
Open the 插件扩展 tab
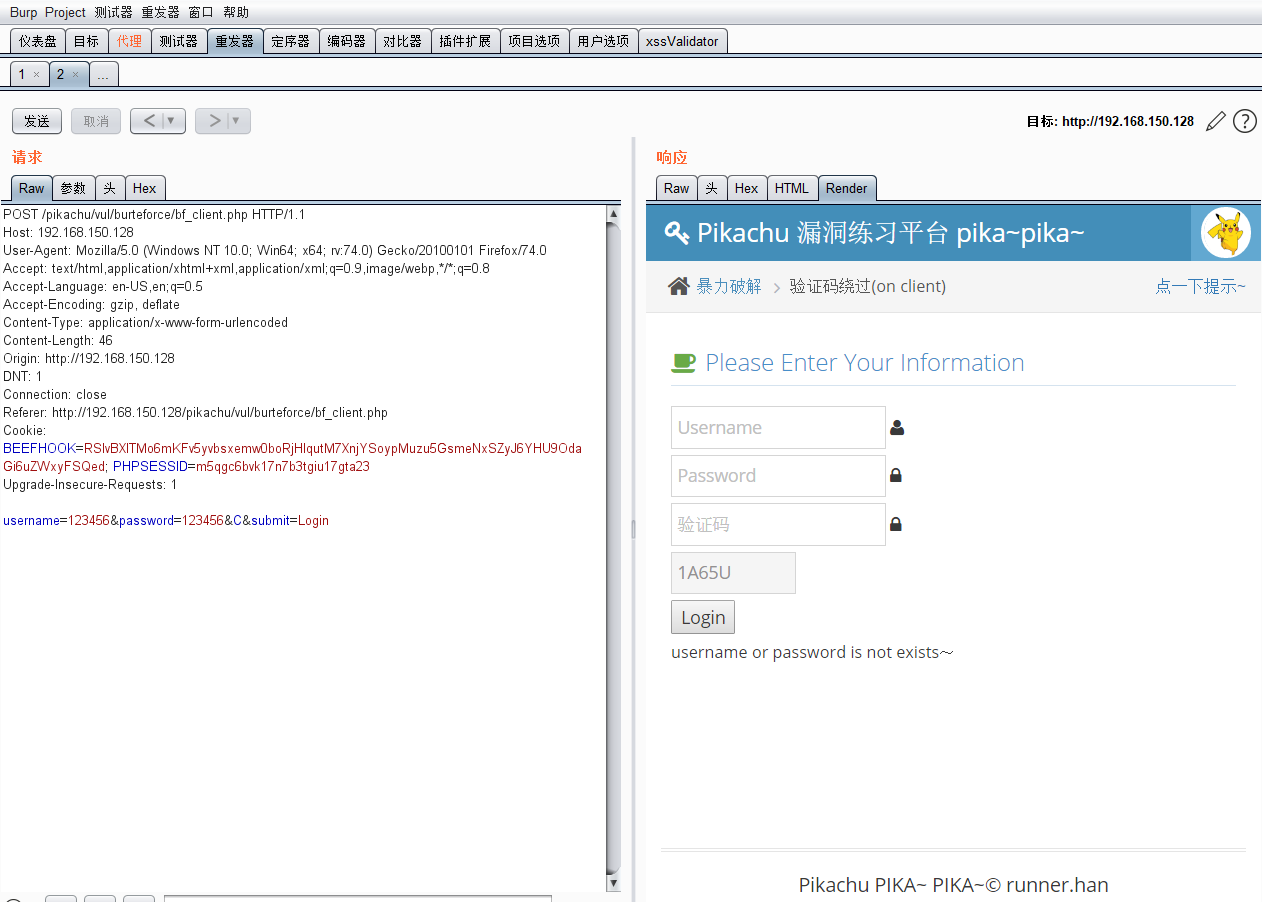[465, 41]
